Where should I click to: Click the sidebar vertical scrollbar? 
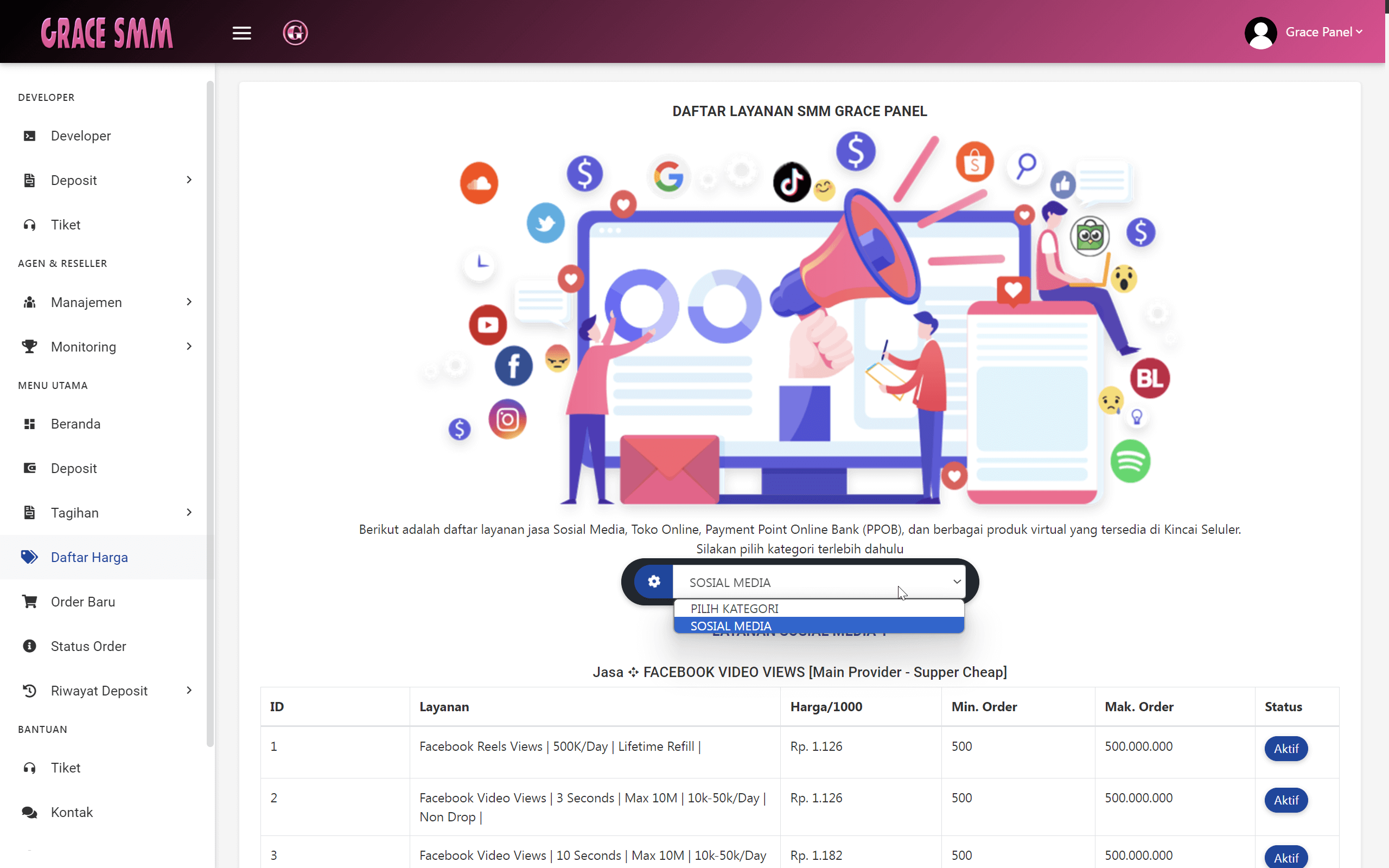point(210,413)
